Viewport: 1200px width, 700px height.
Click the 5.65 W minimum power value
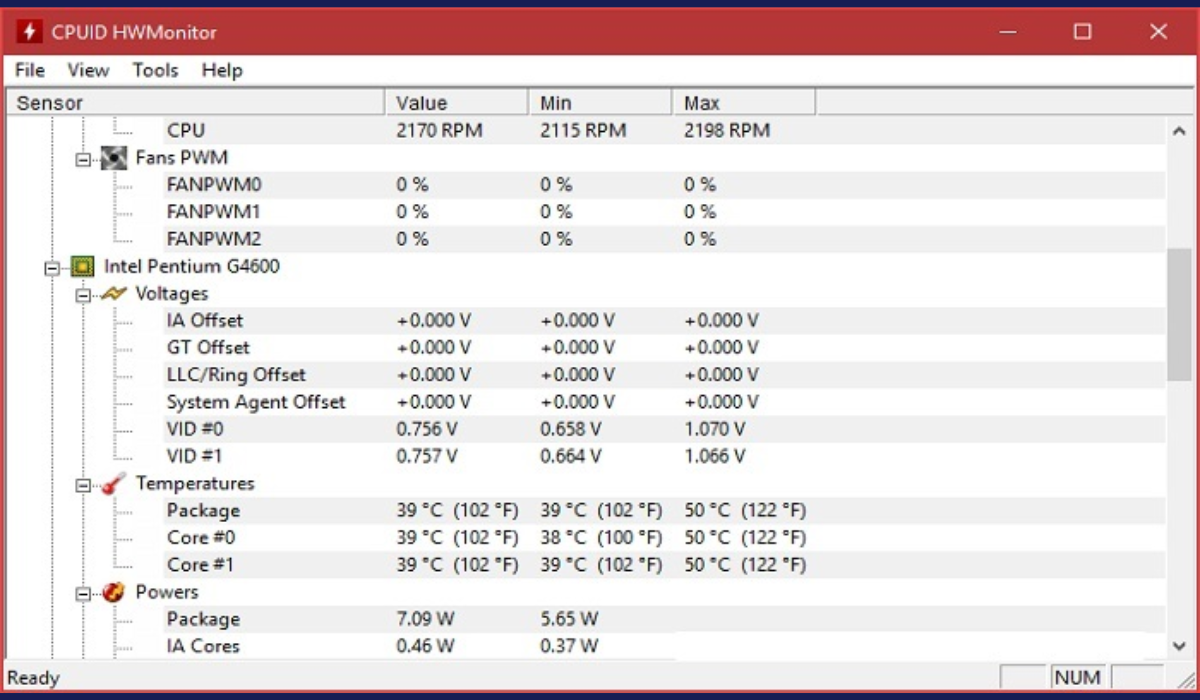pyautogui.click(x=570, y=619)
